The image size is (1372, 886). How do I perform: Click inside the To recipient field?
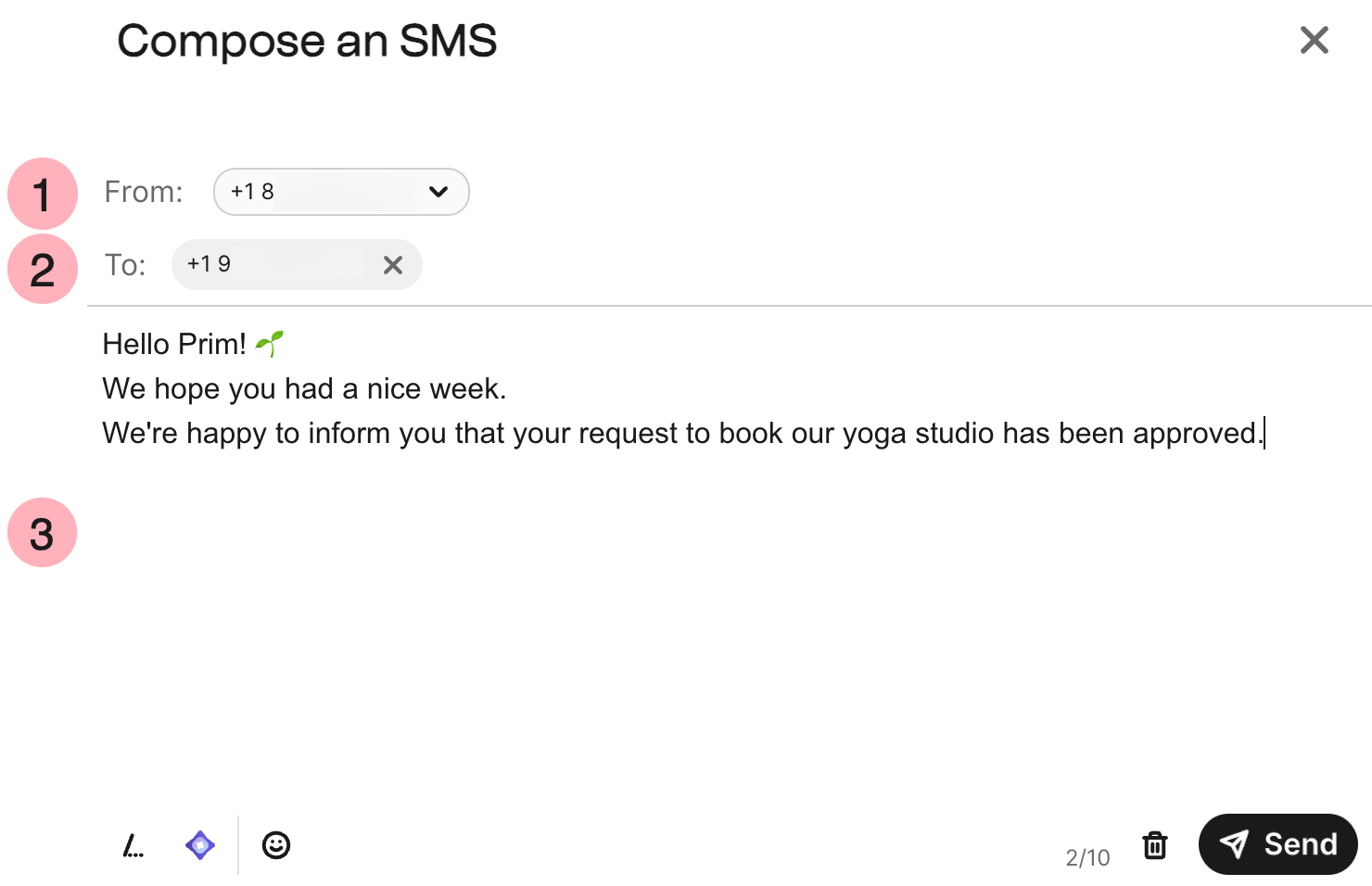point(278,264)
